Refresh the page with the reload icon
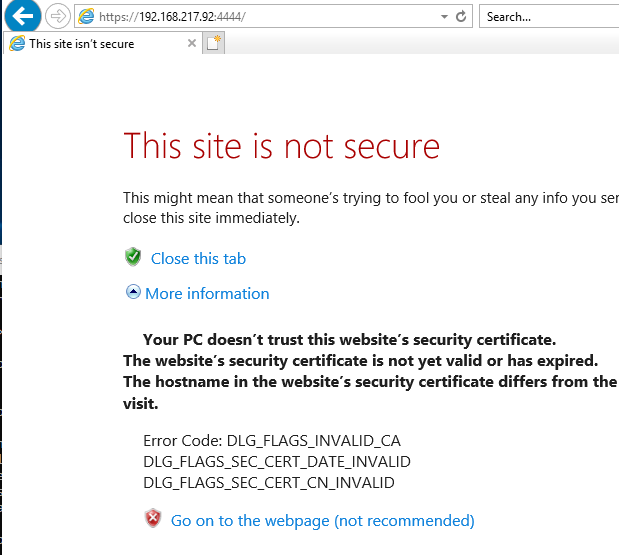Viewport: 619px width, 555px height. click(461, 17)
